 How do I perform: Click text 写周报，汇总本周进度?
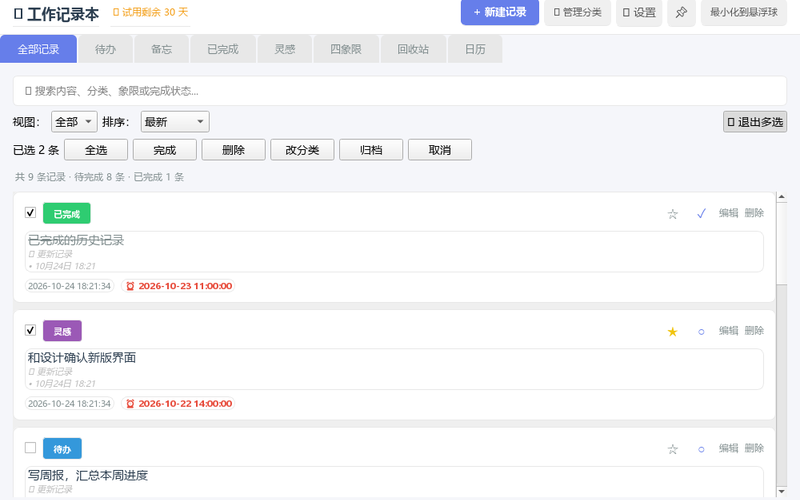pos(88,476)
